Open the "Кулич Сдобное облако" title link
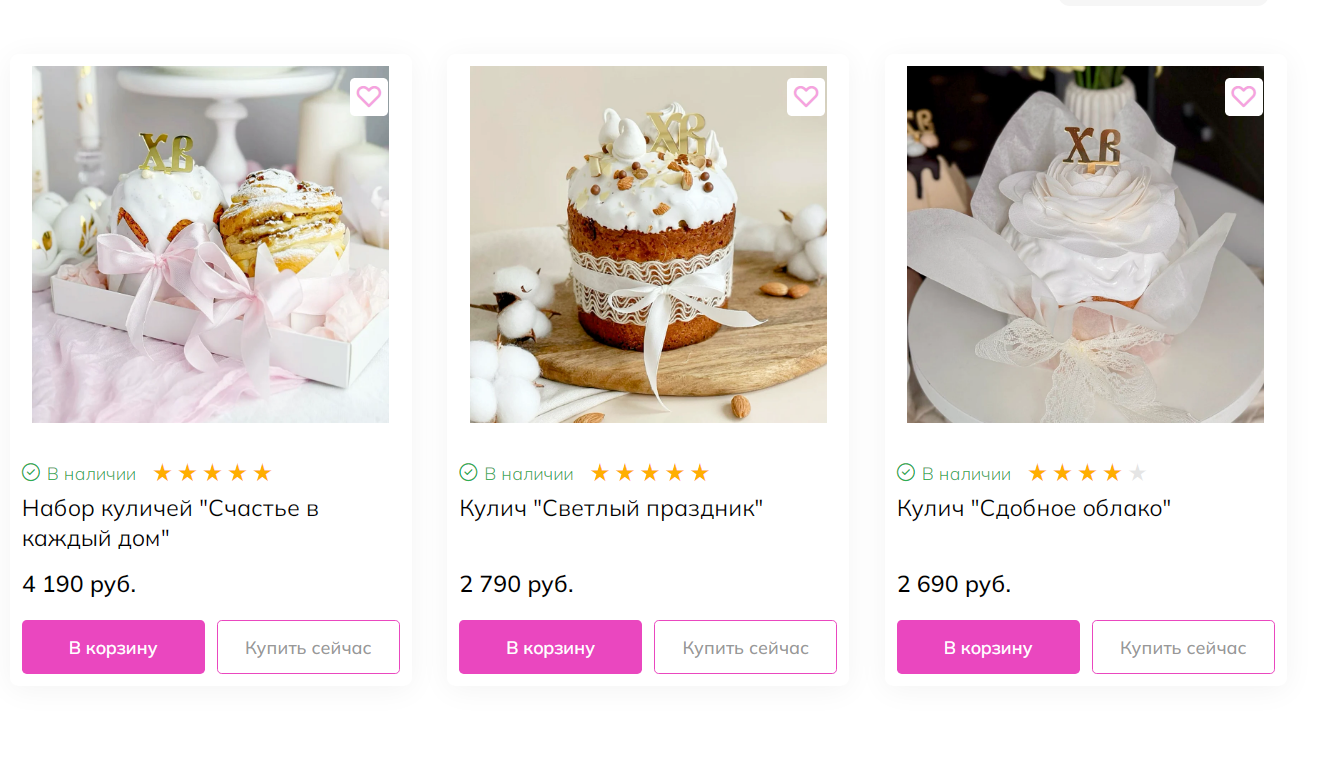1327x758 pixels. coord(1033,508)
